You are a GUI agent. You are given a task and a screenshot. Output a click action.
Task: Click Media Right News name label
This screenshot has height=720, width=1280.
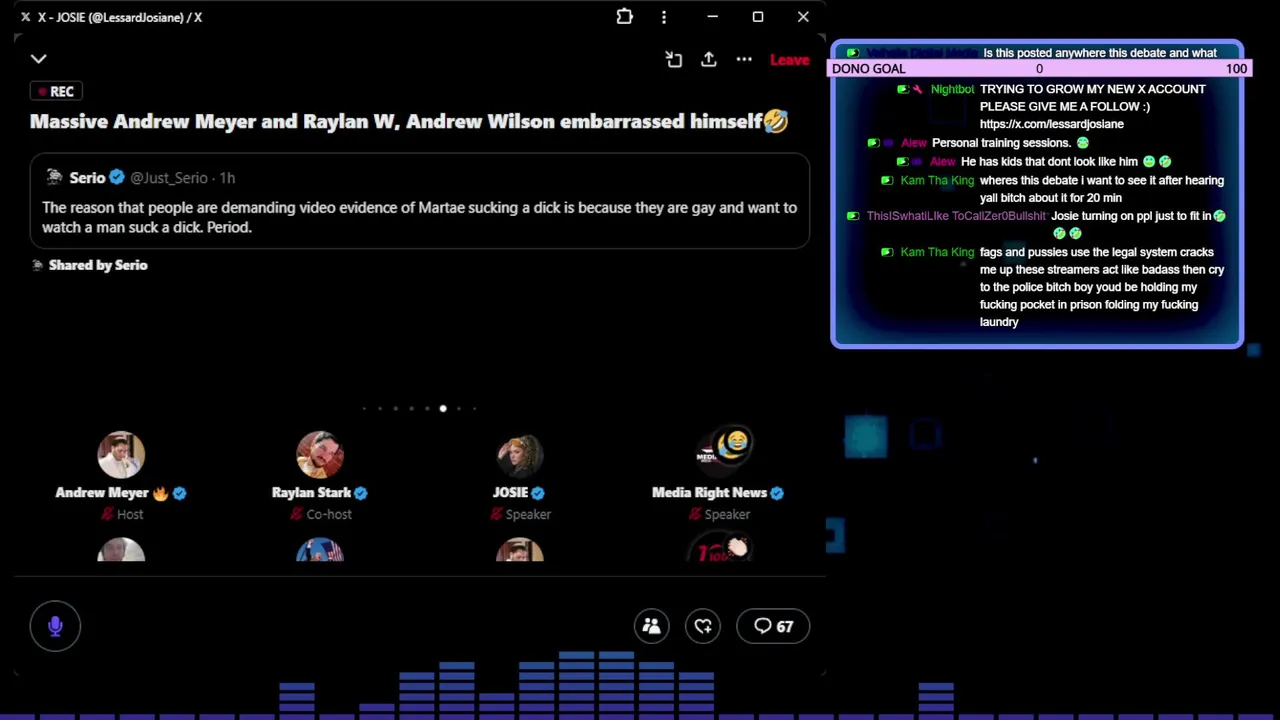pos(709,492)
